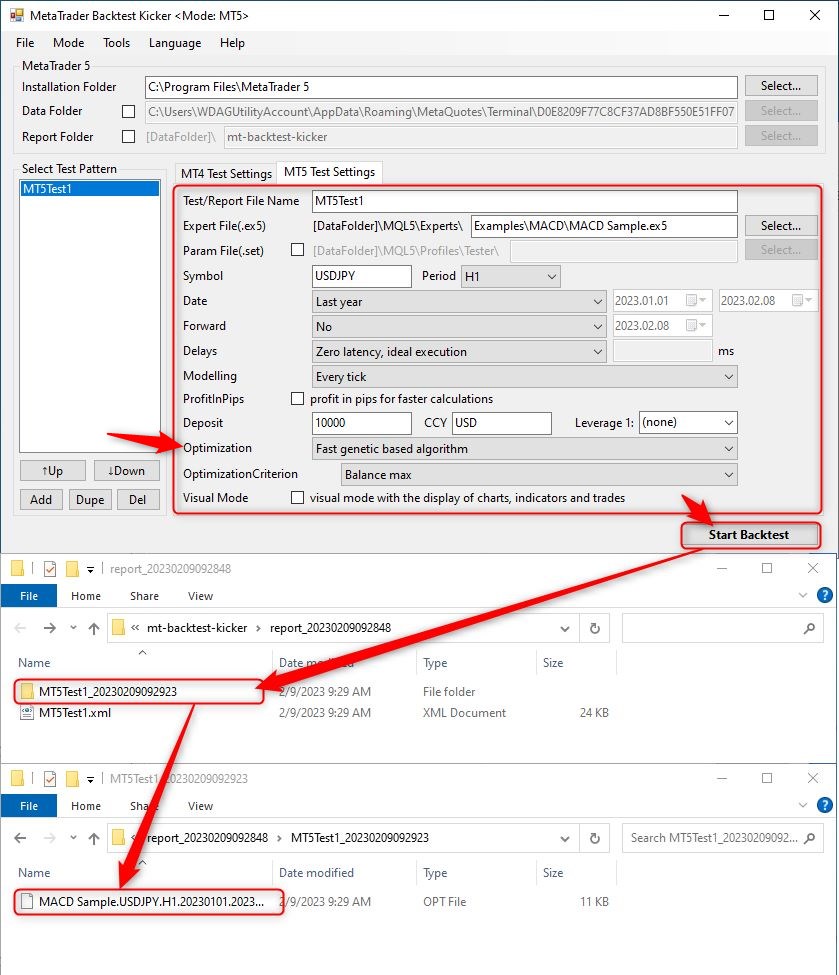Open Optimization 'Fast genetic based algorithm' dropdown
This screenshot has width=839, height=975.
click(x=524, y=448)
